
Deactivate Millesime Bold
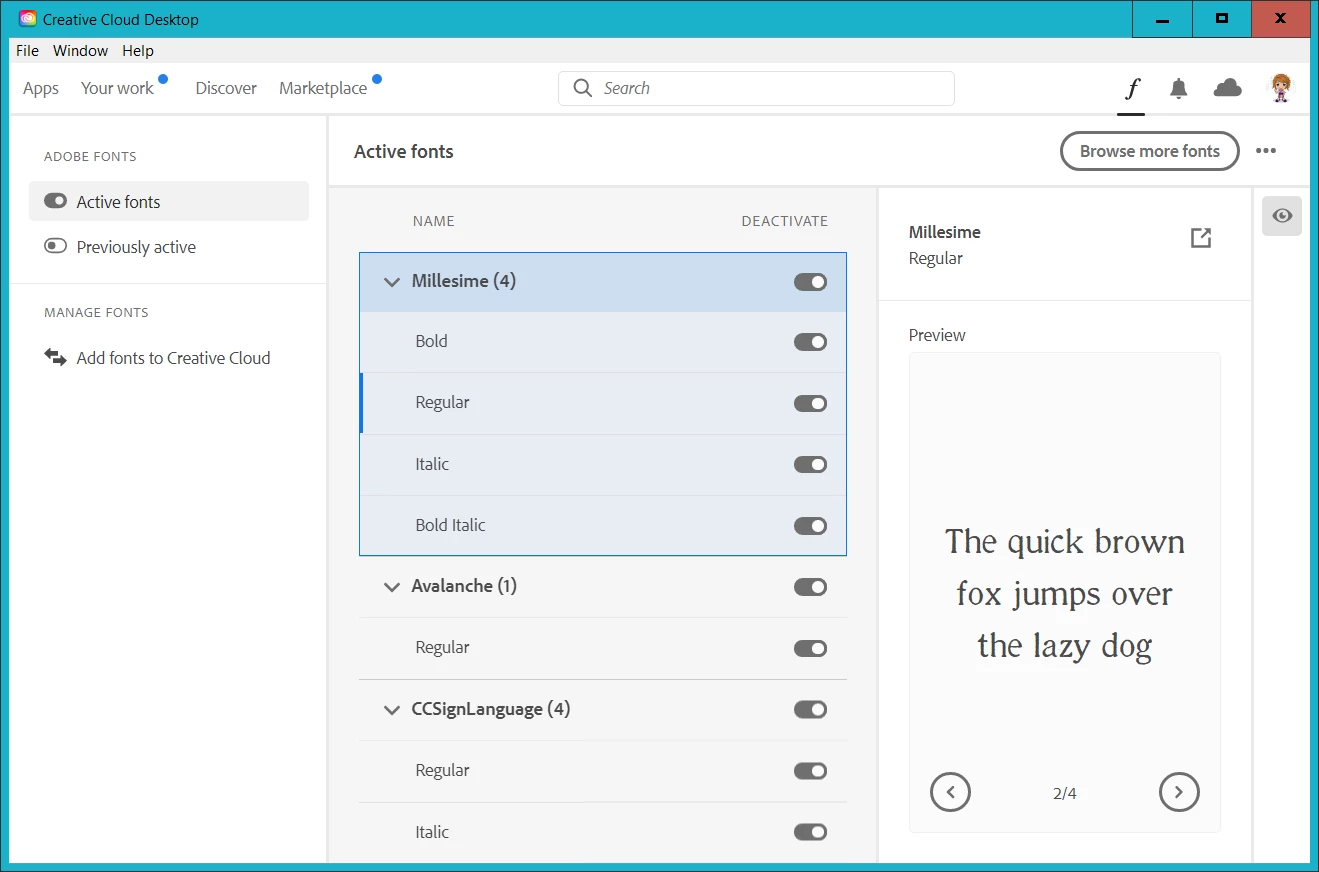pos(811,342)
